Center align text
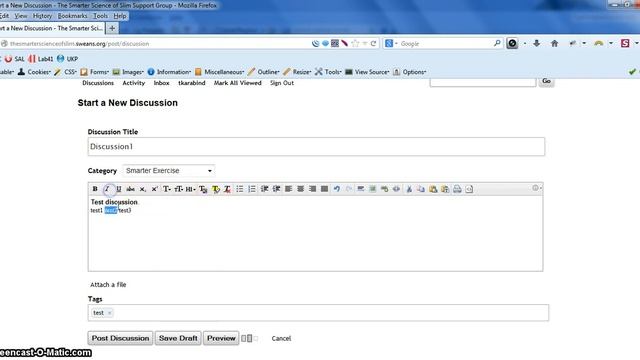The height and width of the screenshot is (360, 640). (300, 189)
